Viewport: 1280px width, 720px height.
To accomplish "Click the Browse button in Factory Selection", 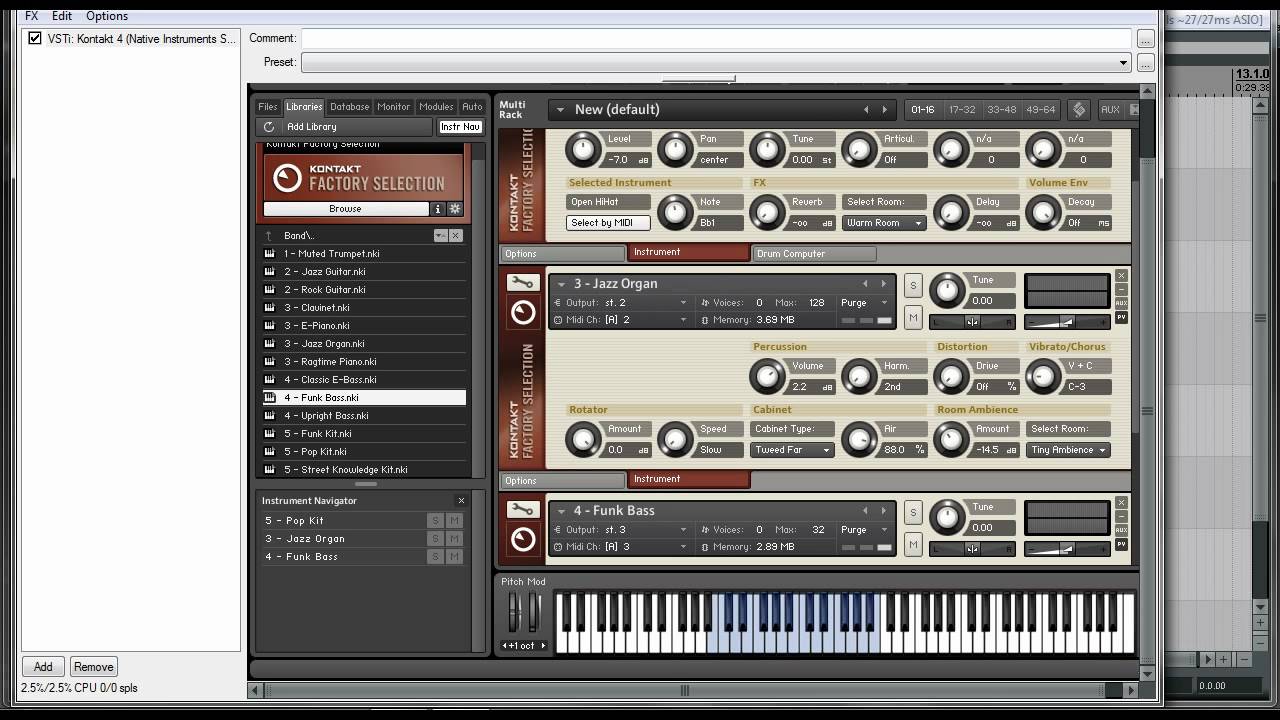I will (345, 209).
